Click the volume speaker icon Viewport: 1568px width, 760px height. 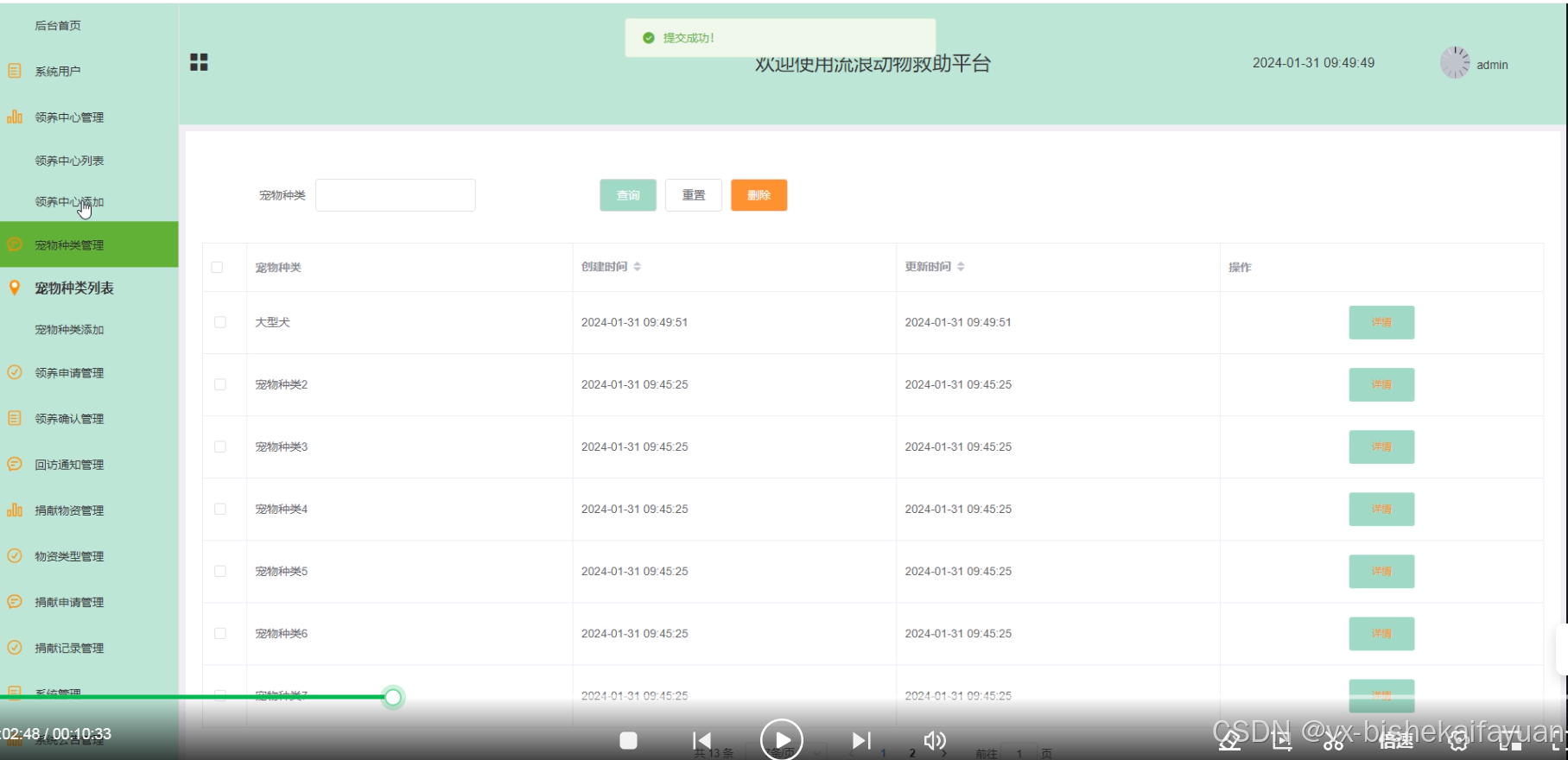[x=935, y=740]
